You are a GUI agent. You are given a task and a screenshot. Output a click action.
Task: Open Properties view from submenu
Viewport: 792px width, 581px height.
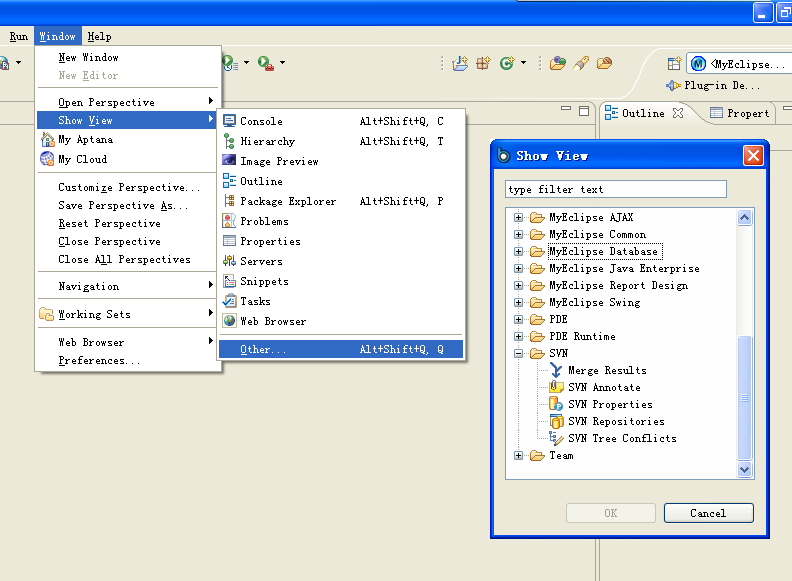(341, 241)
